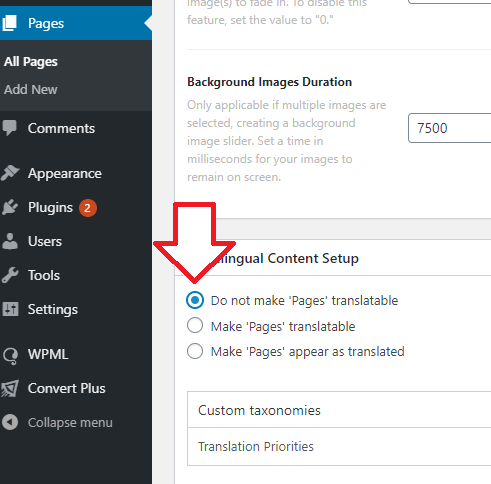491x484 pixels.
Task: Click the Convert Plus icon
Action: point(10,388)
